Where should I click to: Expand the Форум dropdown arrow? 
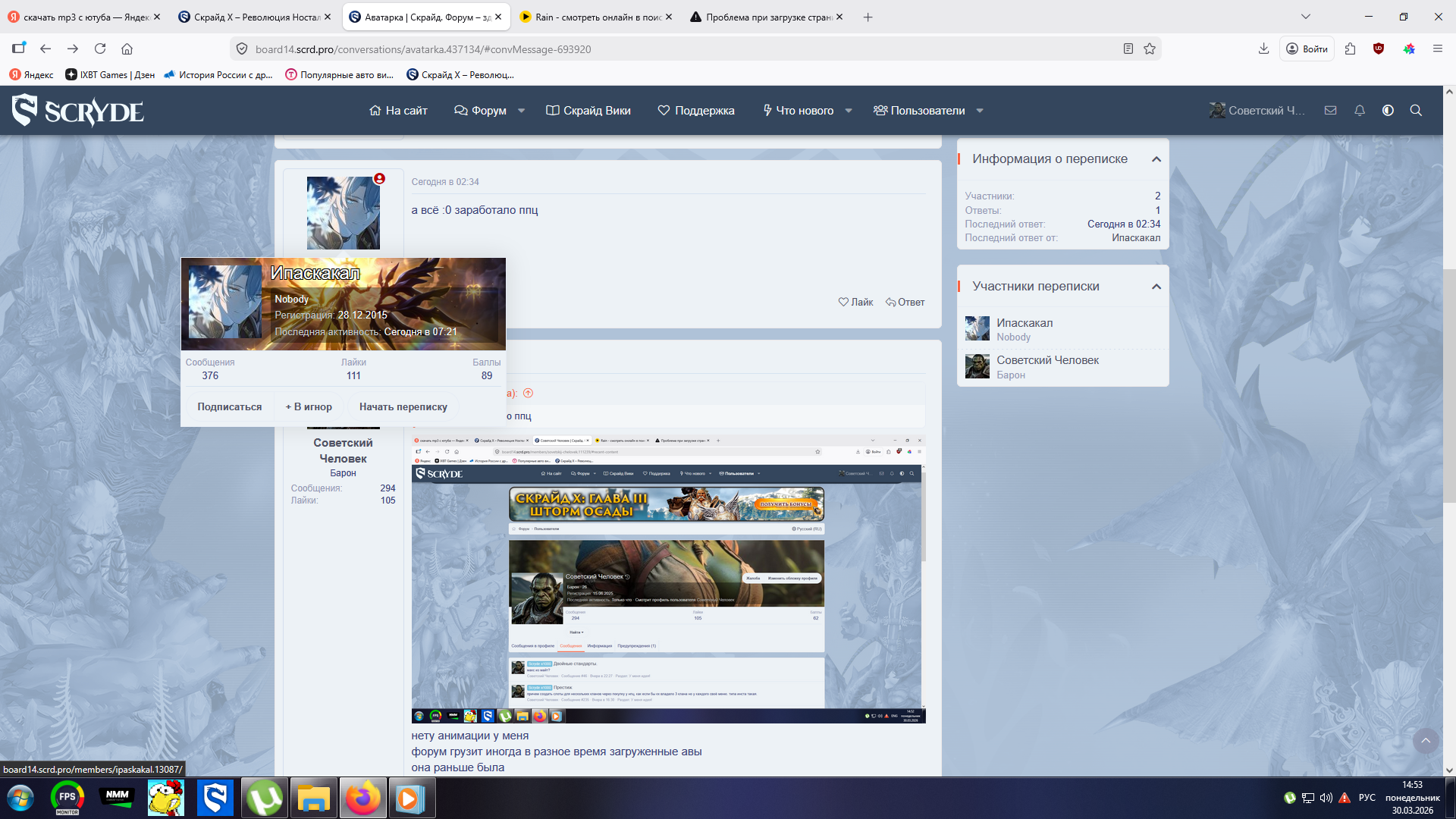click(x=522, y=111)
